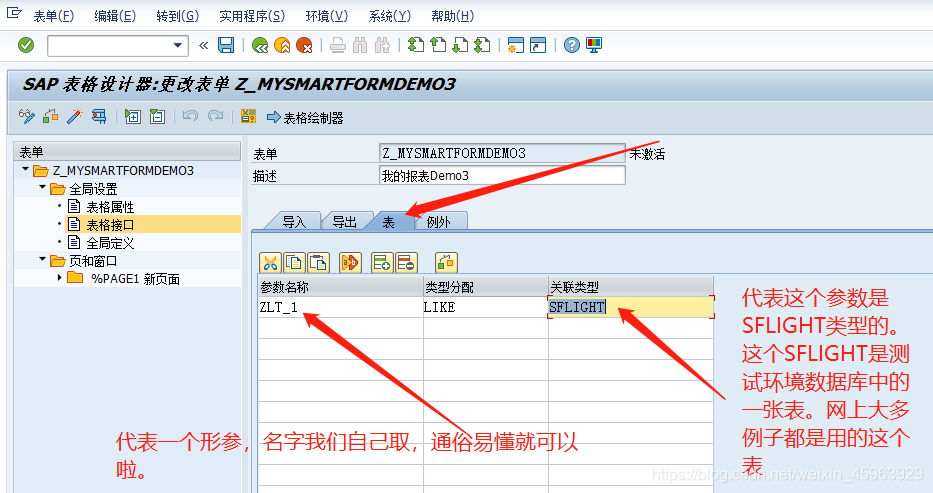Click the Check icon after delete row
The width and height of the screenshot is (933, 493).
446,262
